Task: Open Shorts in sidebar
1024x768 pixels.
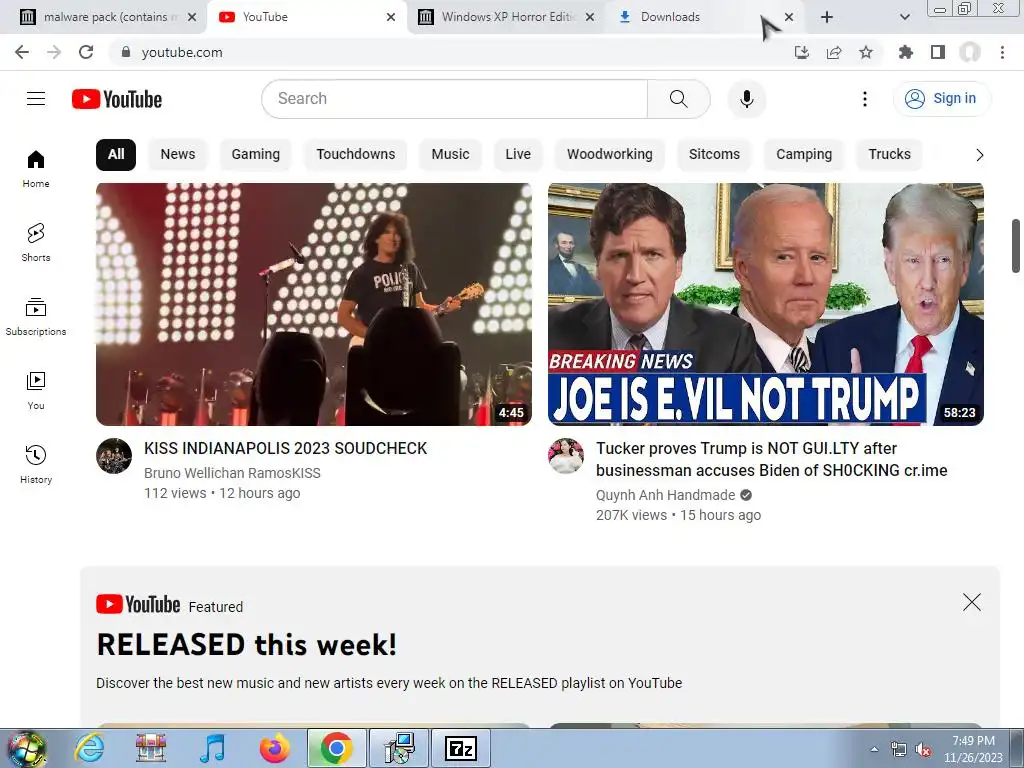Action: (x=36, y=243)
